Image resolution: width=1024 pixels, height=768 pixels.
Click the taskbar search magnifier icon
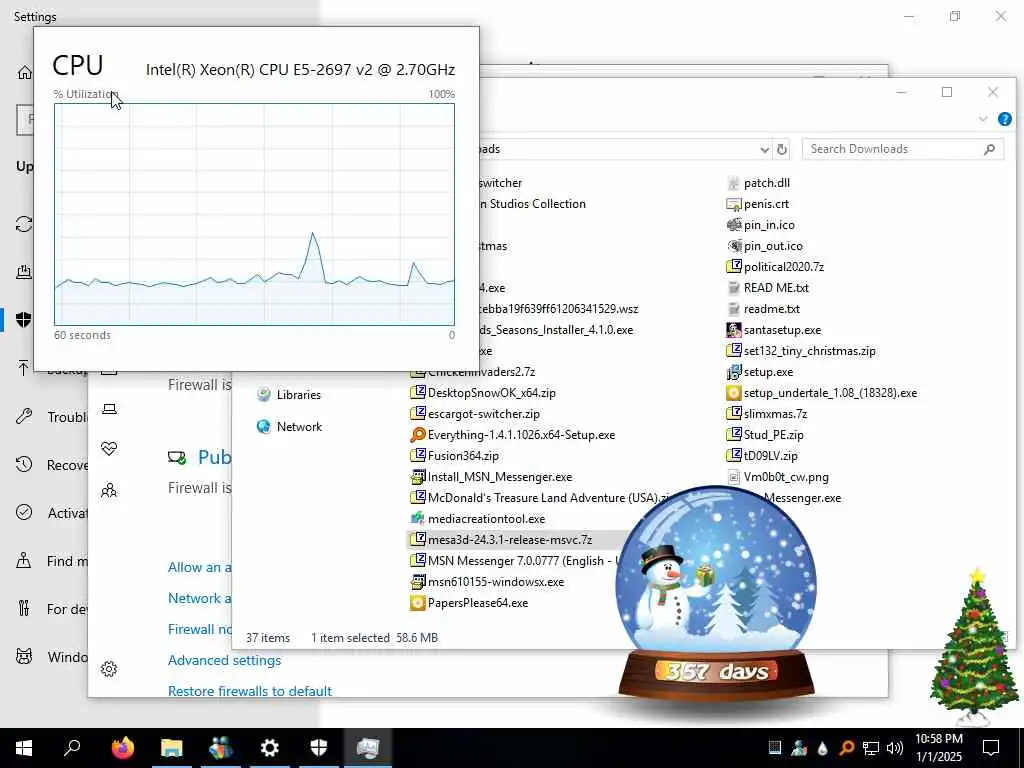pyautogui.click(x=72, y=747)
